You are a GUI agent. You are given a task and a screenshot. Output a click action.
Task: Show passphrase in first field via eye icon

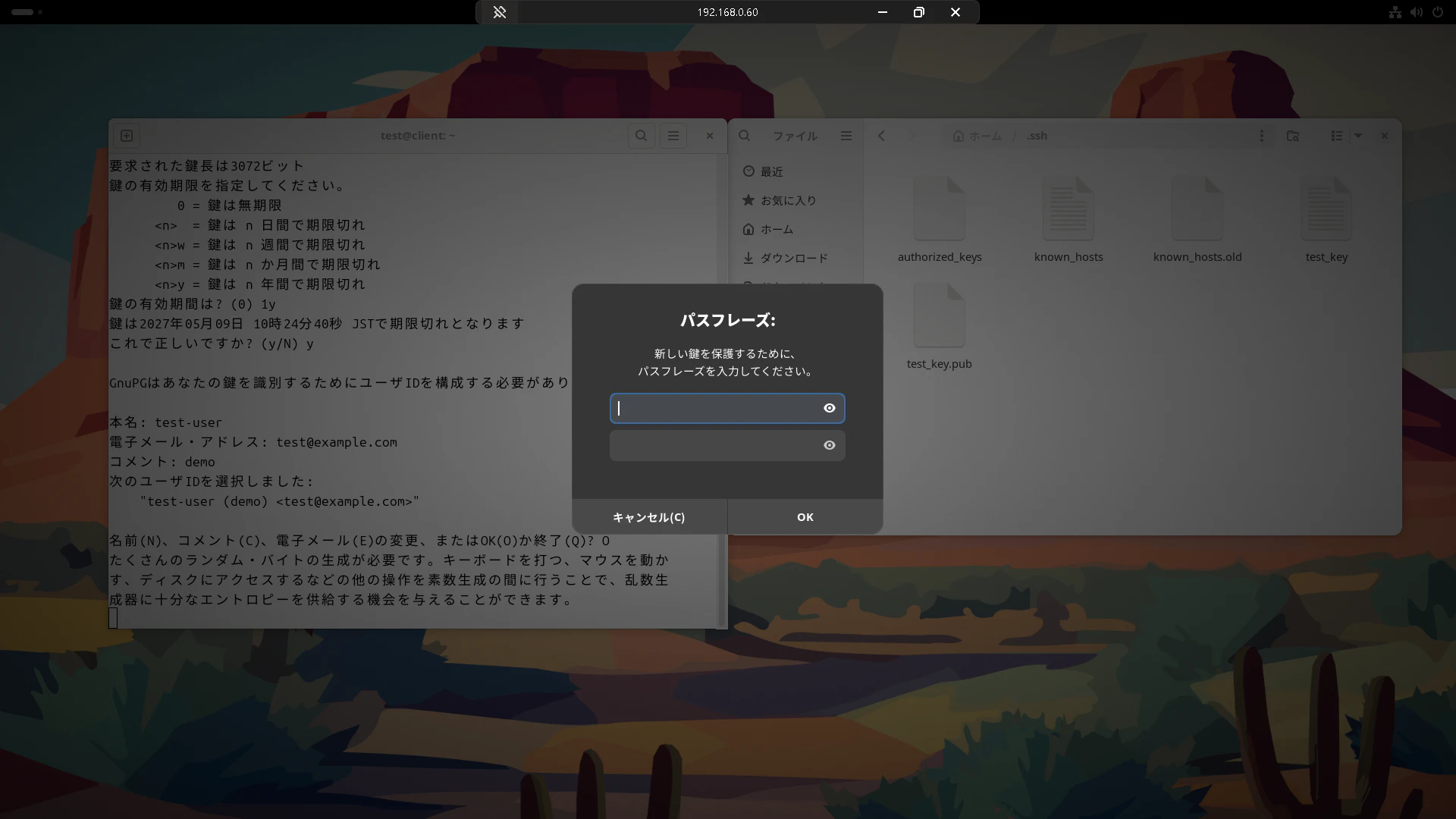point(830,408)
